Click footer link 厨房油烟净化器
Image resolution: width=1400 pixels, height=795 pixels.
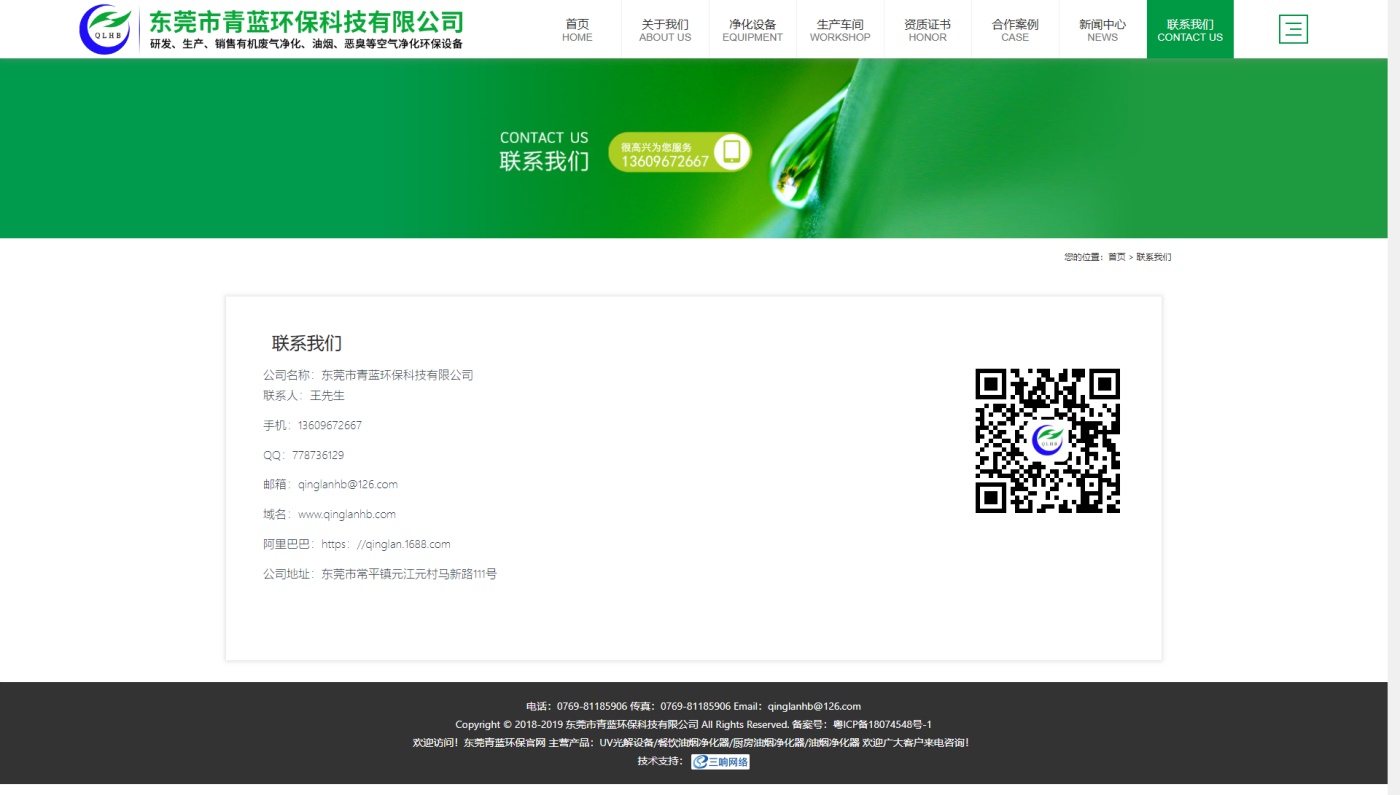coord(767,743)
